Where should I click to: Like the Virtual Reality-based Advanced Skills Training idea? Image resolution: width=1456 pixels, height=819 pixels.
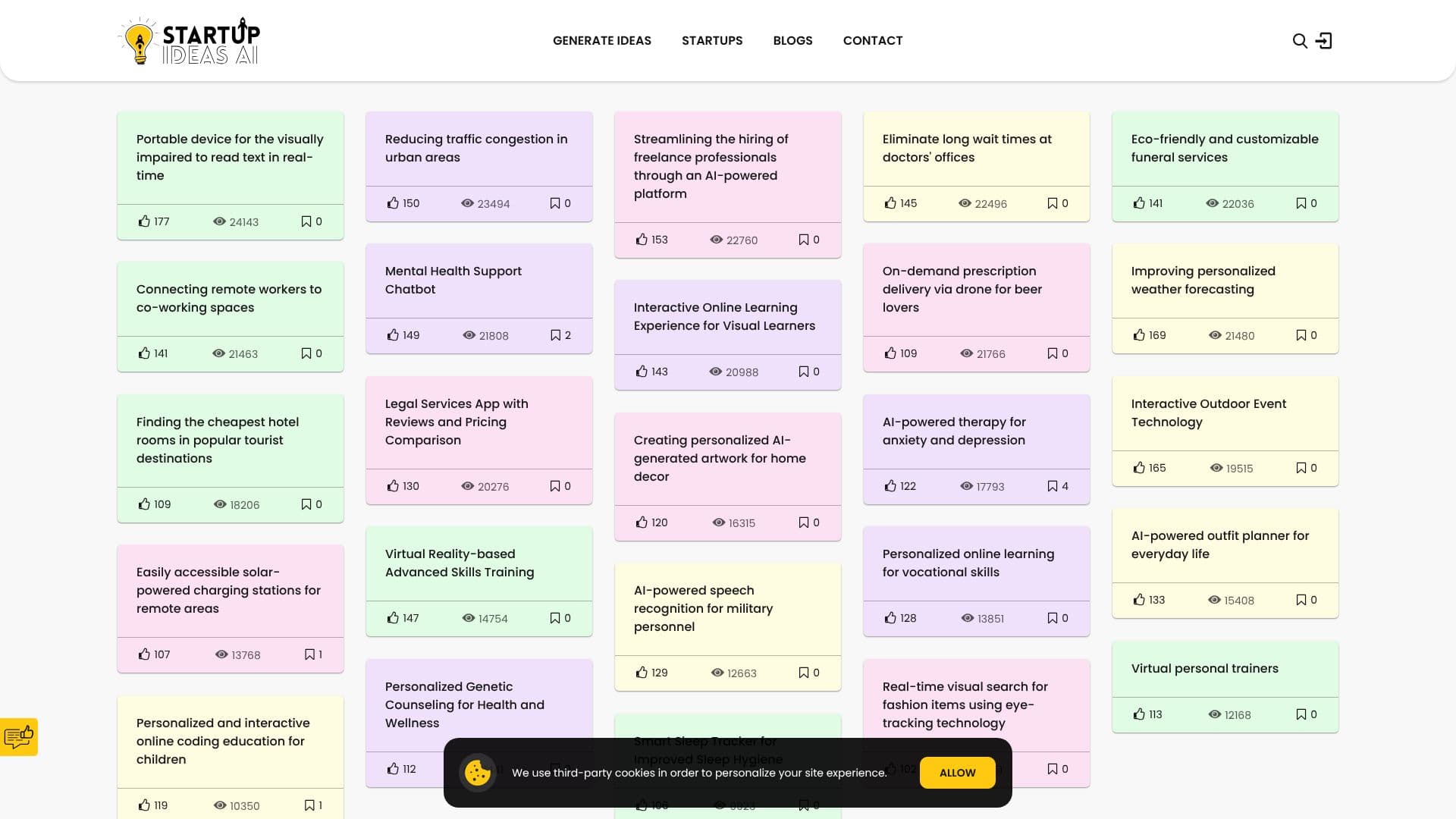[x=393, y=618]
